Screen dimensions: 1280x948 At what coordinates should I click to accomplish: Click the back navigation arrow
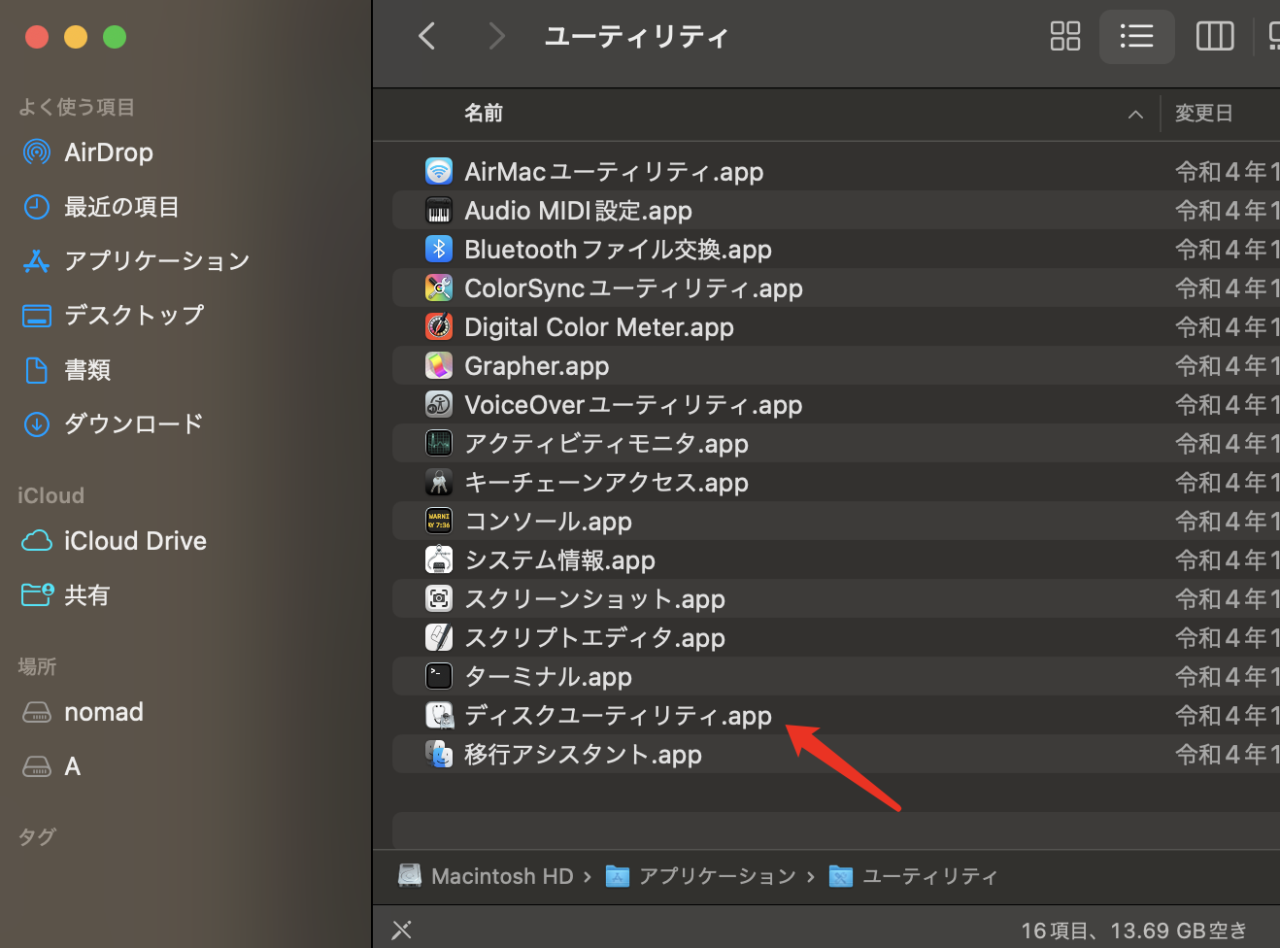tap(427, 35)
